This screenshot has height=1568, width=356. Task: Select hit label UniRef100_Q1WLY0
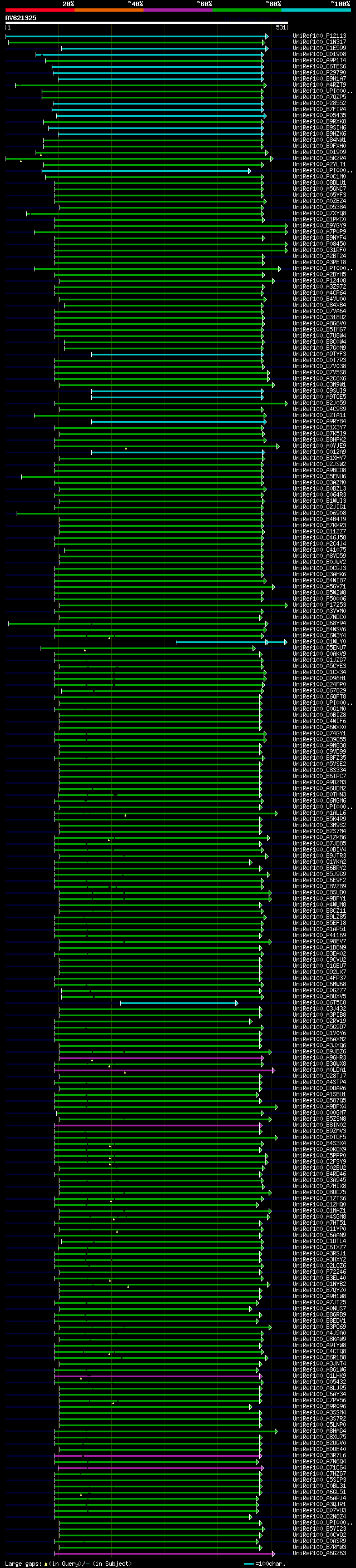point(319,641)
